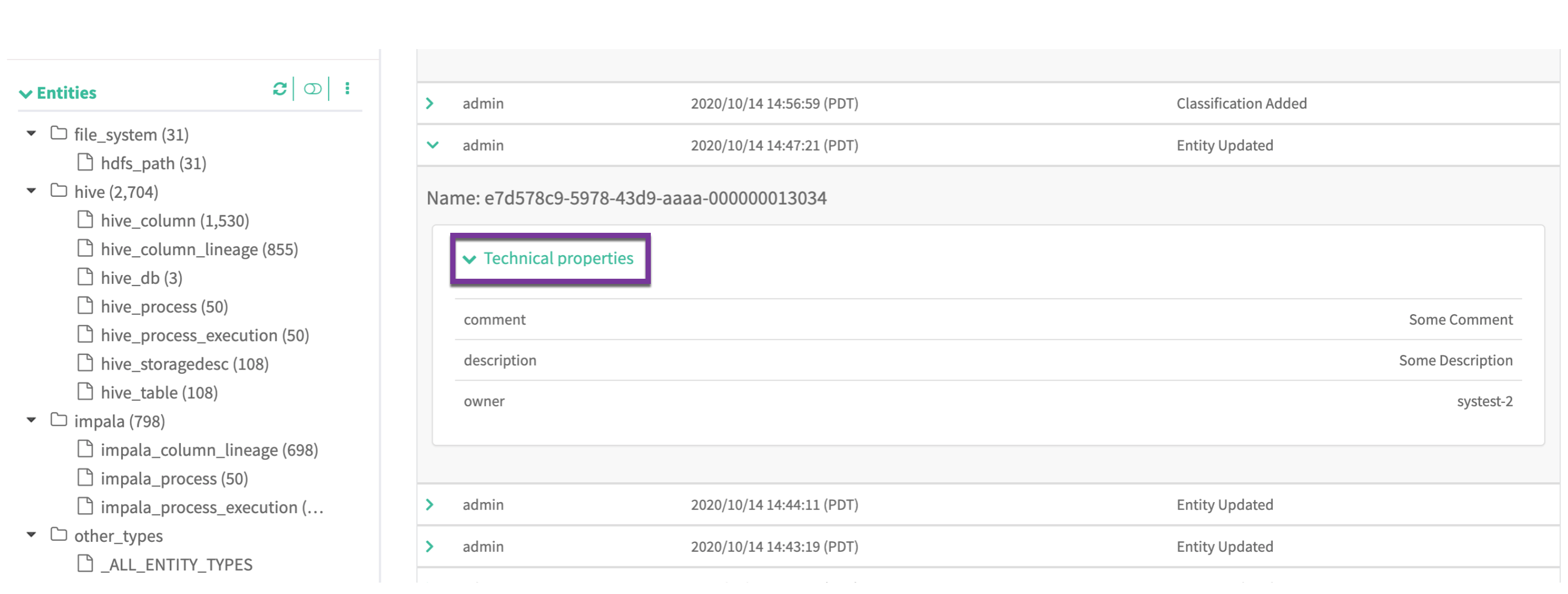The image size is (1568, 594).
Task: Click the hive_table document icon
Action: (85, 391)
